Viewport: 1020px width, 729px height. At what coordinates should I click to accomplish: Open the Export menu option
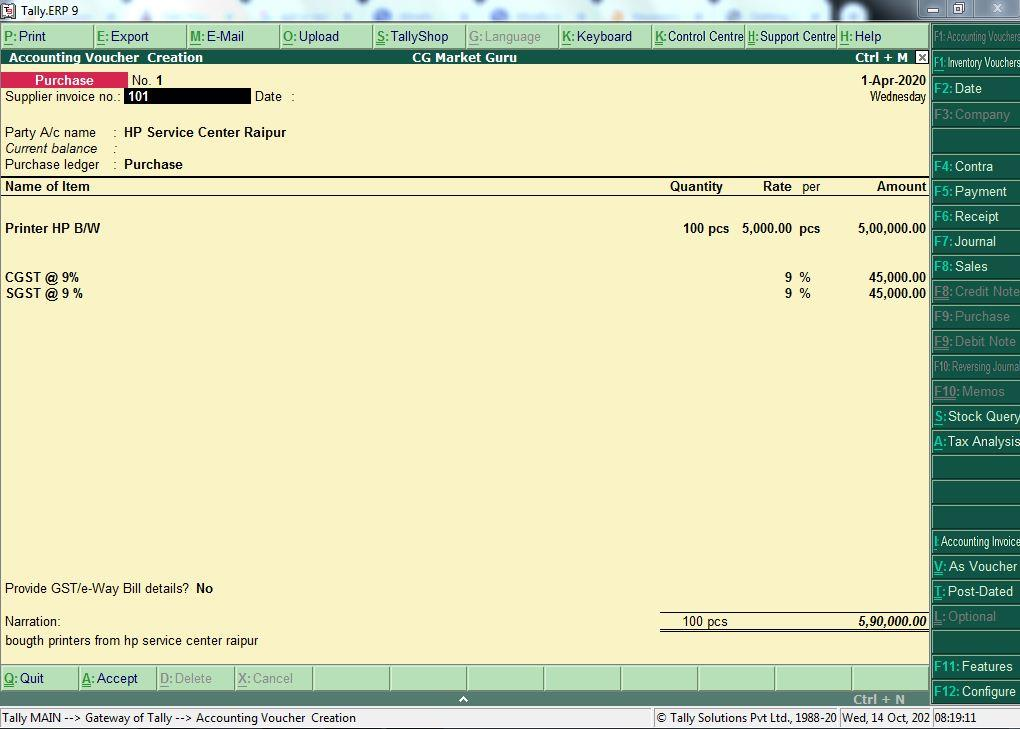click(123, 36)
